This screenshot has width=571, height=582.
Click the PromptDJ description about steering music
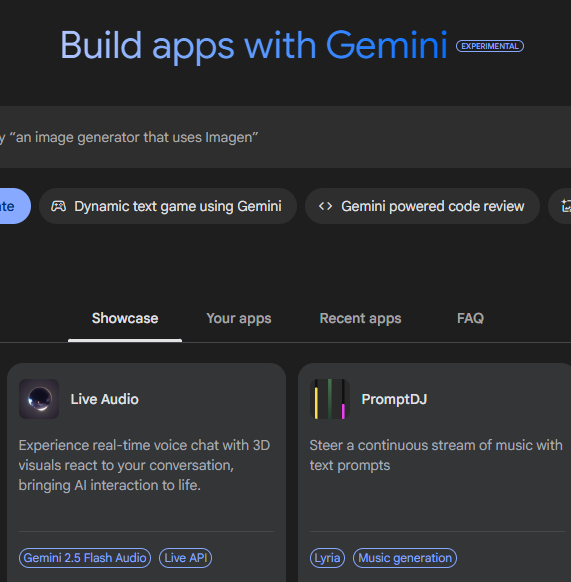coord(436,455)
